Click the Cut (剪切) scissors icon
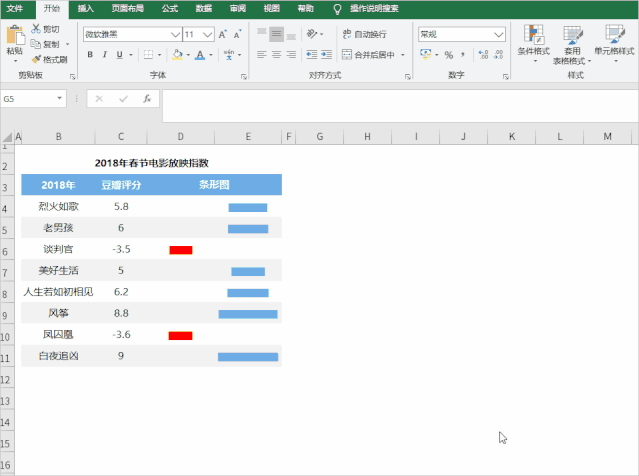This screenshot has height=476, width=639. (37, 30)
